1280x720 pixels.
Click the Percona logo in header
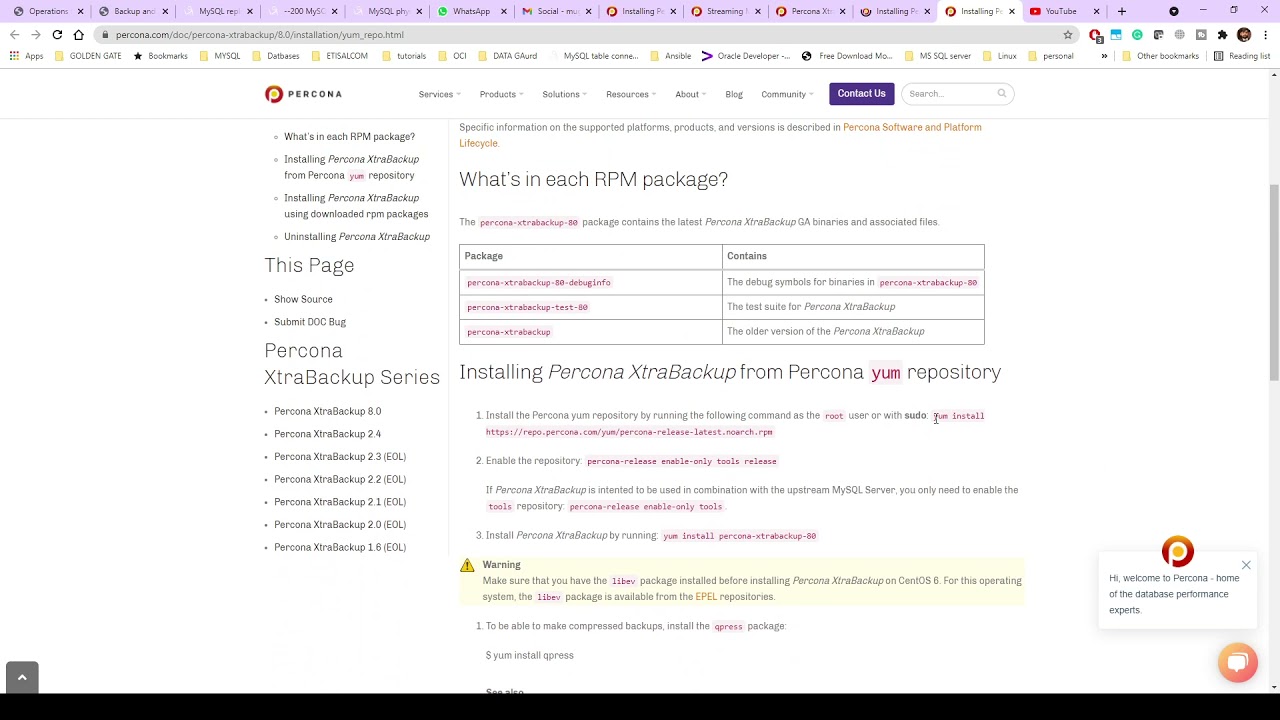[303, 94]
